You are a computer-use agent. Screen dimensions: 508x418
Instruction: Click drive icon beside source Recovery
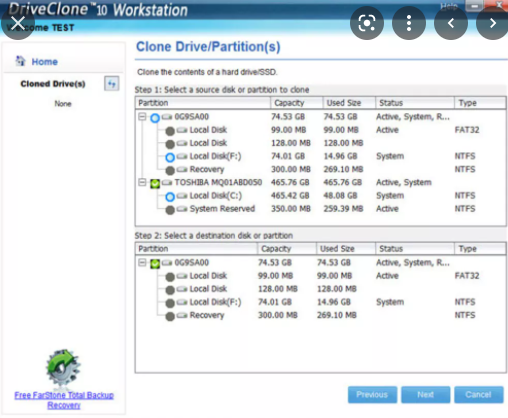[182, 169]
